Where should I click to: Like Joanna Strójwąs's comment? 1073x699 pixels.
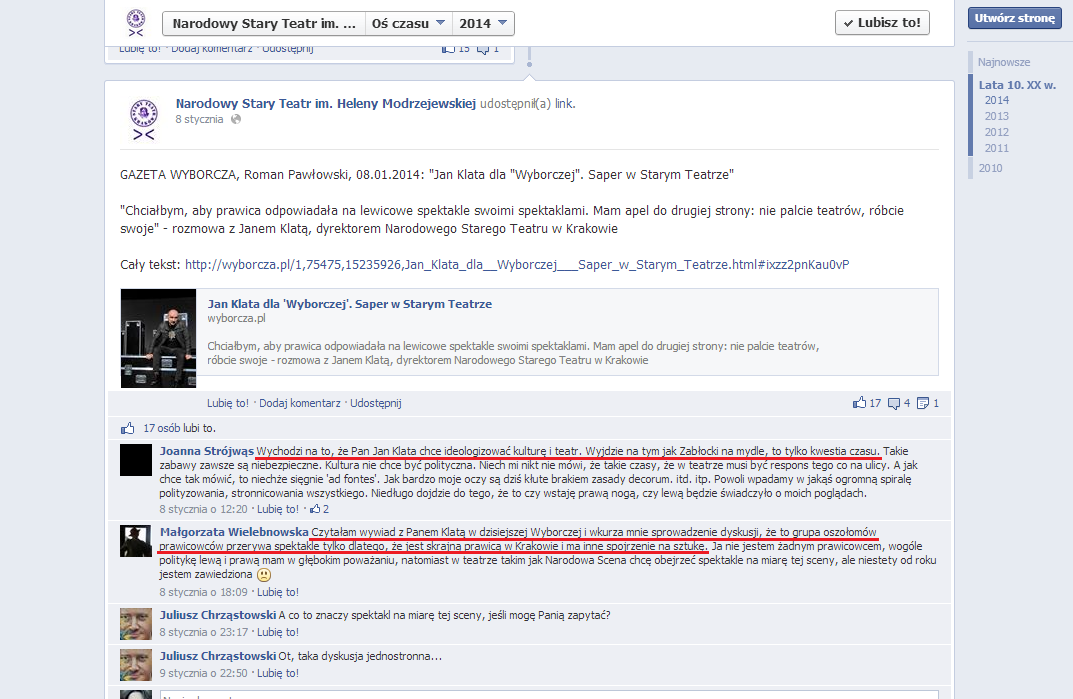pos(278,509)
